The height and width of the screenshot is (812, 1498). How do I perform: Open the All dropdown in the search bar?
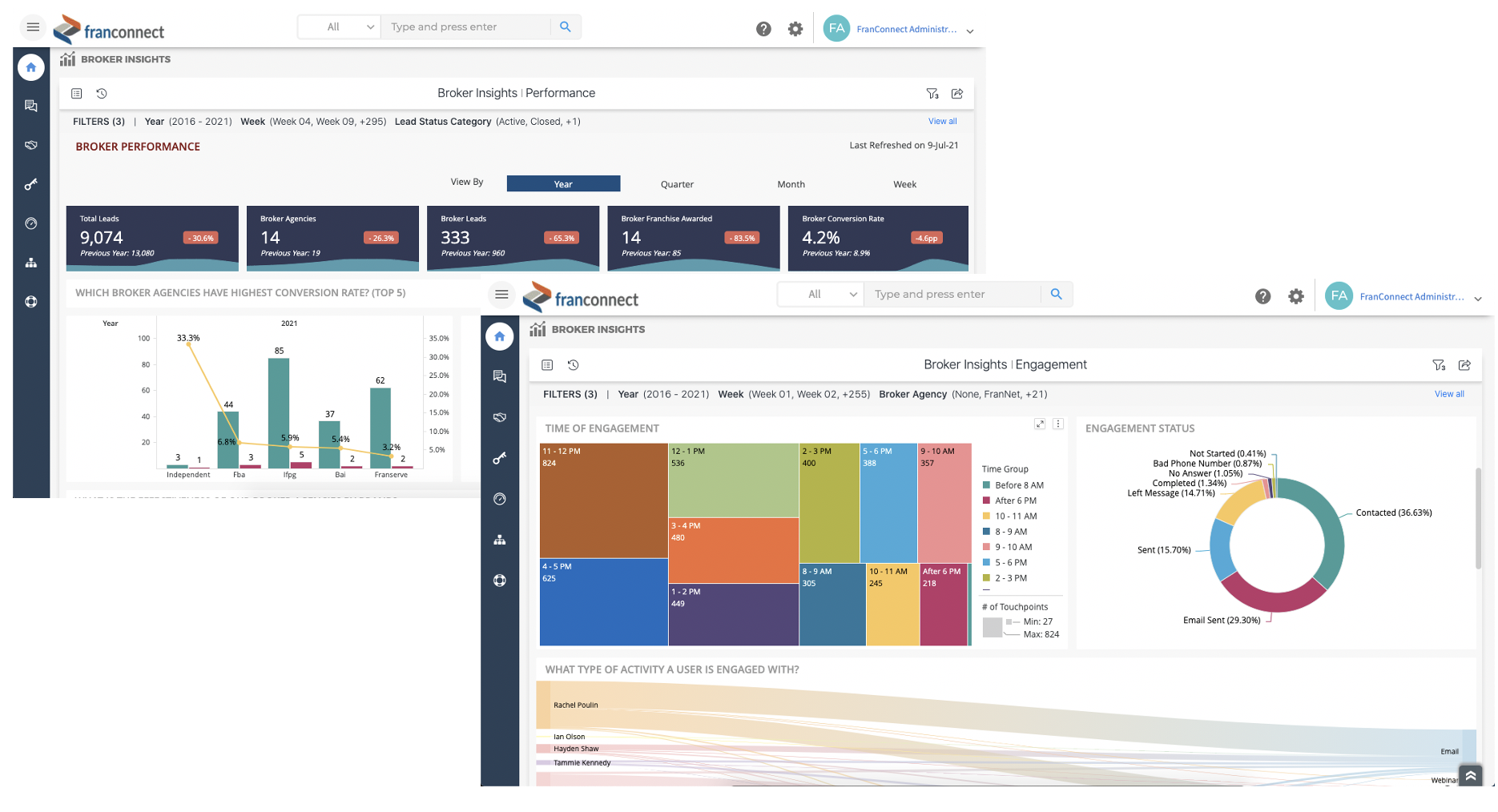pyautogui.click(x=819, y=294)
